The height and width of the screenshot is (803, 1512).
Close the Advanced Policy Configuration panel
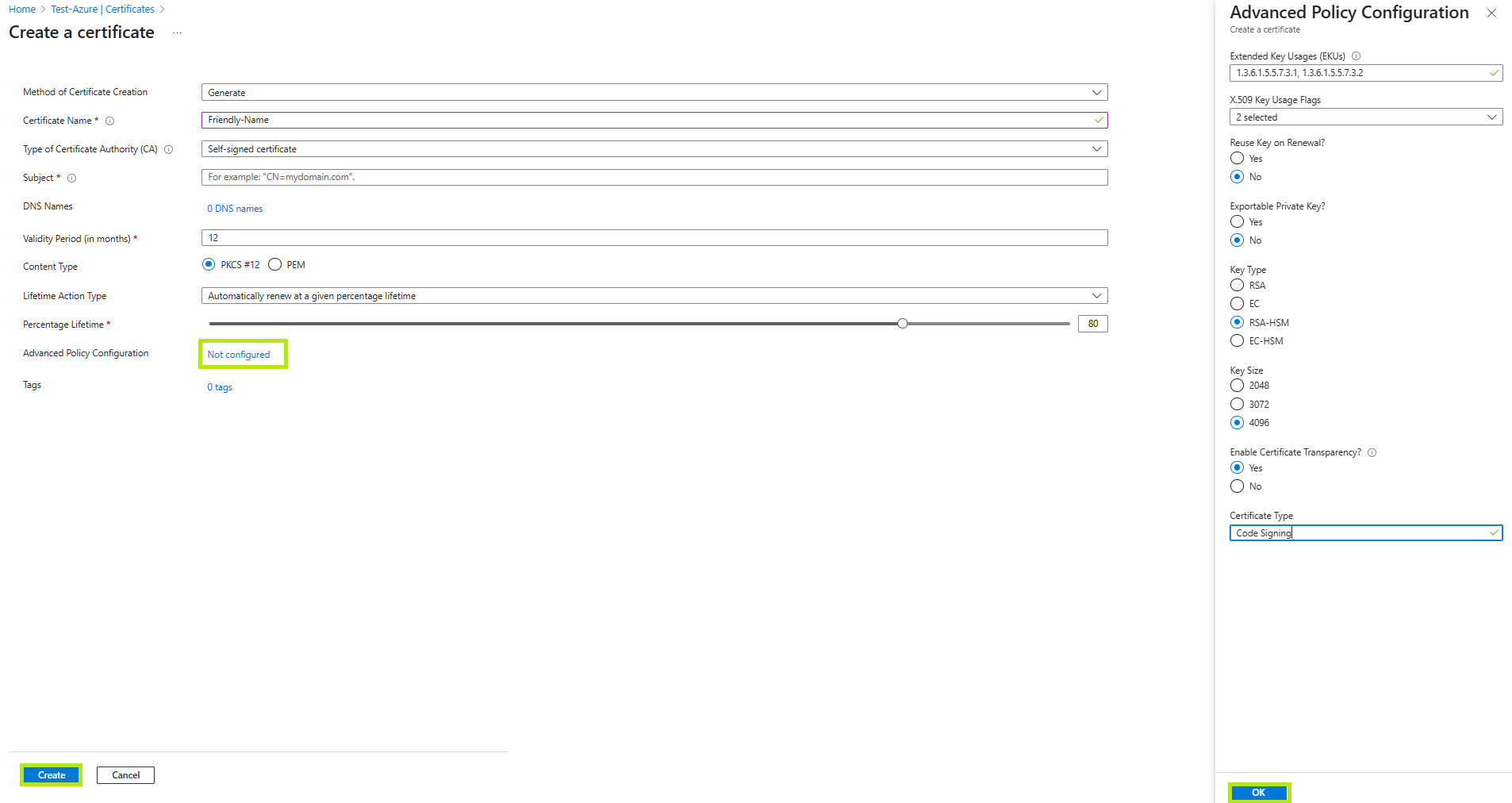(x=1491, y=13)
